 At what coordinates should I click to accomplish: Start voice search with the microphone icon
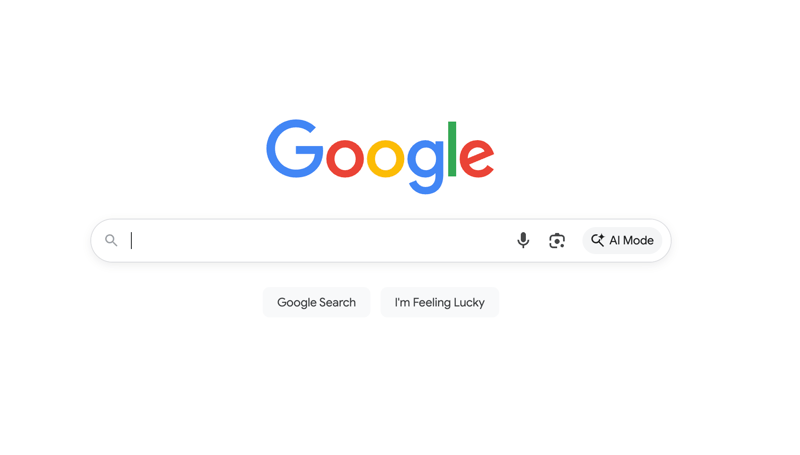tap(523, 240)
